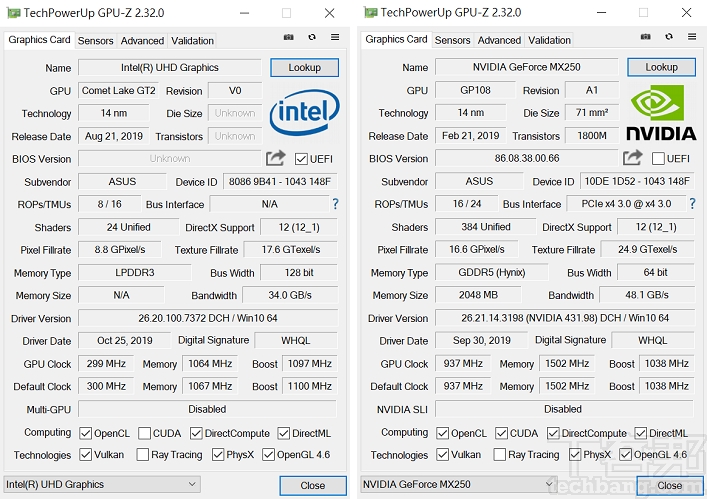
Task: Click the Name field showing Intel(R) UHD Graphics
Action: point(170,68)
